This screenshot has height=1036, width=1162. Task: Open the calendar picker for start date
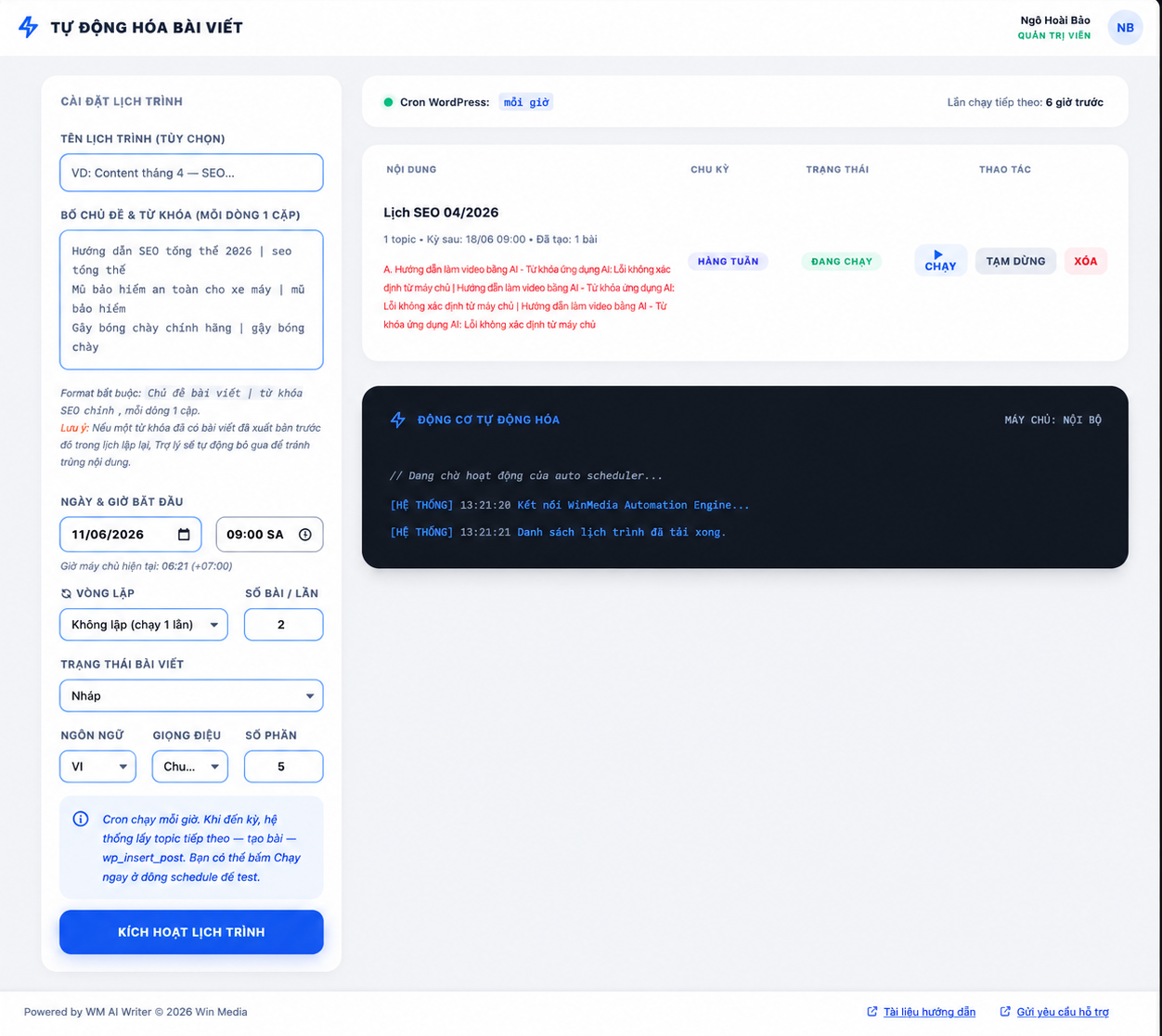pyautogui.click(x=184, y=535)
